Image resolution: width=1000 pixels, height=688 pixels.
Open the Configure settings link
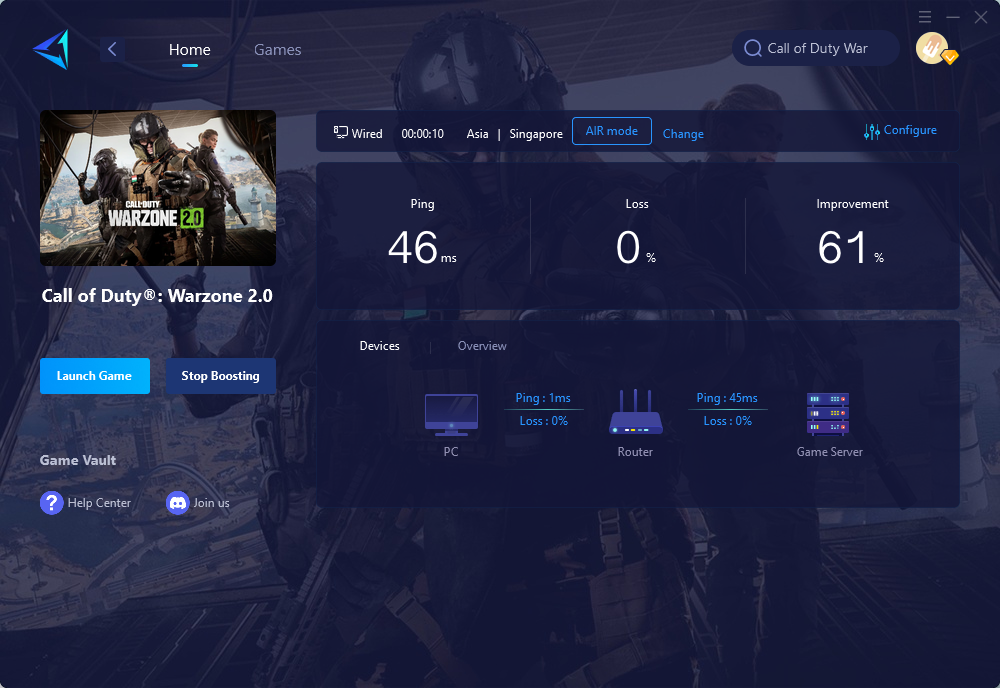pyautogui.click(x=910, y=130)
